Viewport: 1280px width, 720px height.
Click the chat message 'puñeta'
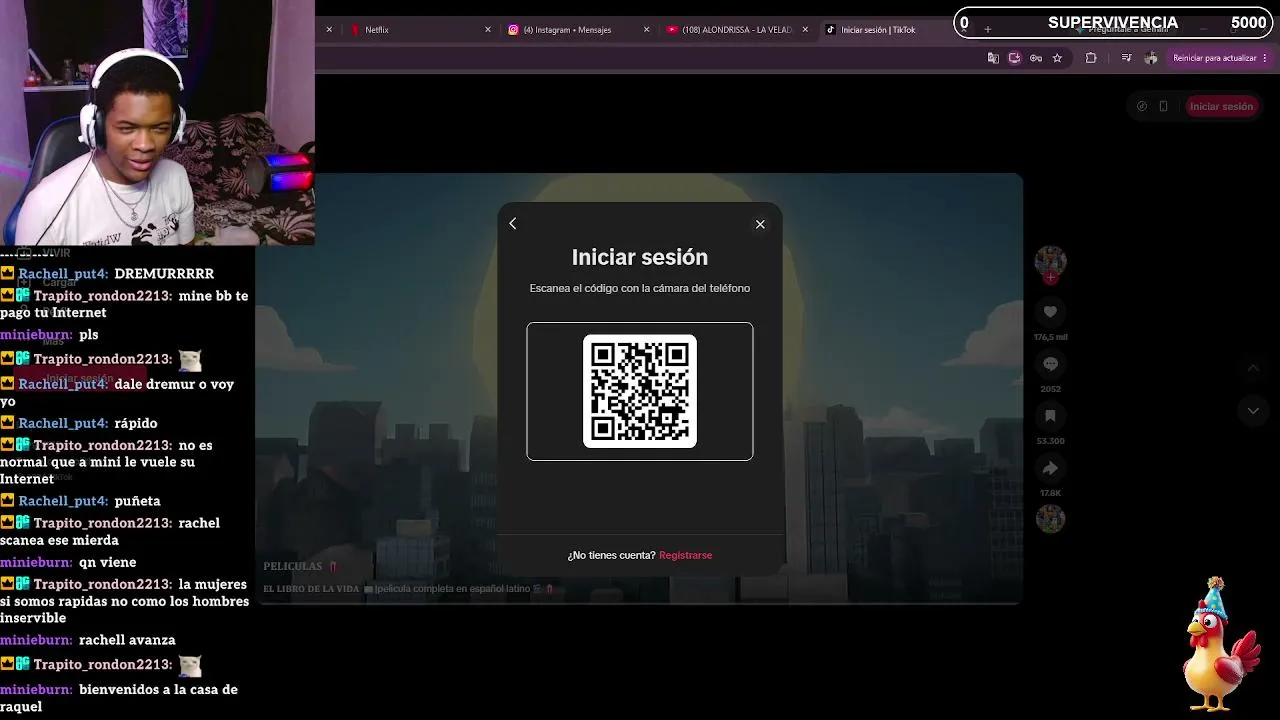137,501
